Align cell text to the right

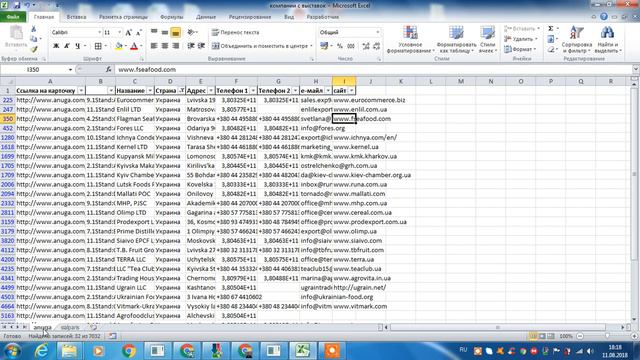pos(176,46)
